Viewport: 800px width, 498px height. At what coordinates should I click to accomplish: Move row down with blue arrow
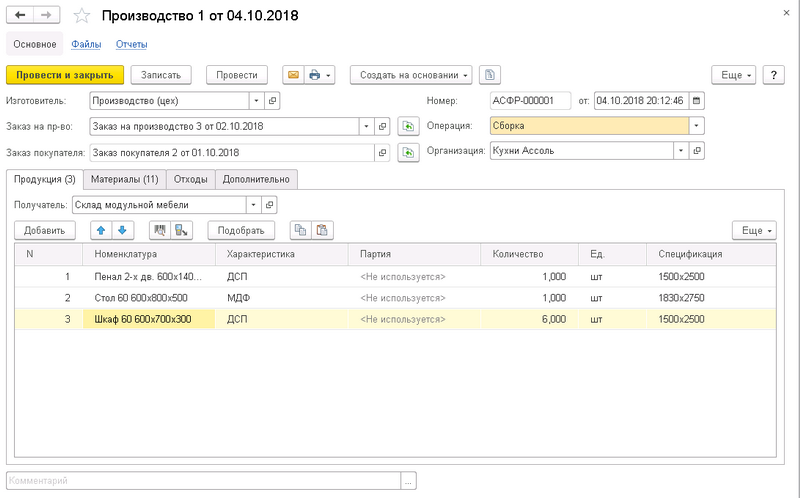point(122,230)
